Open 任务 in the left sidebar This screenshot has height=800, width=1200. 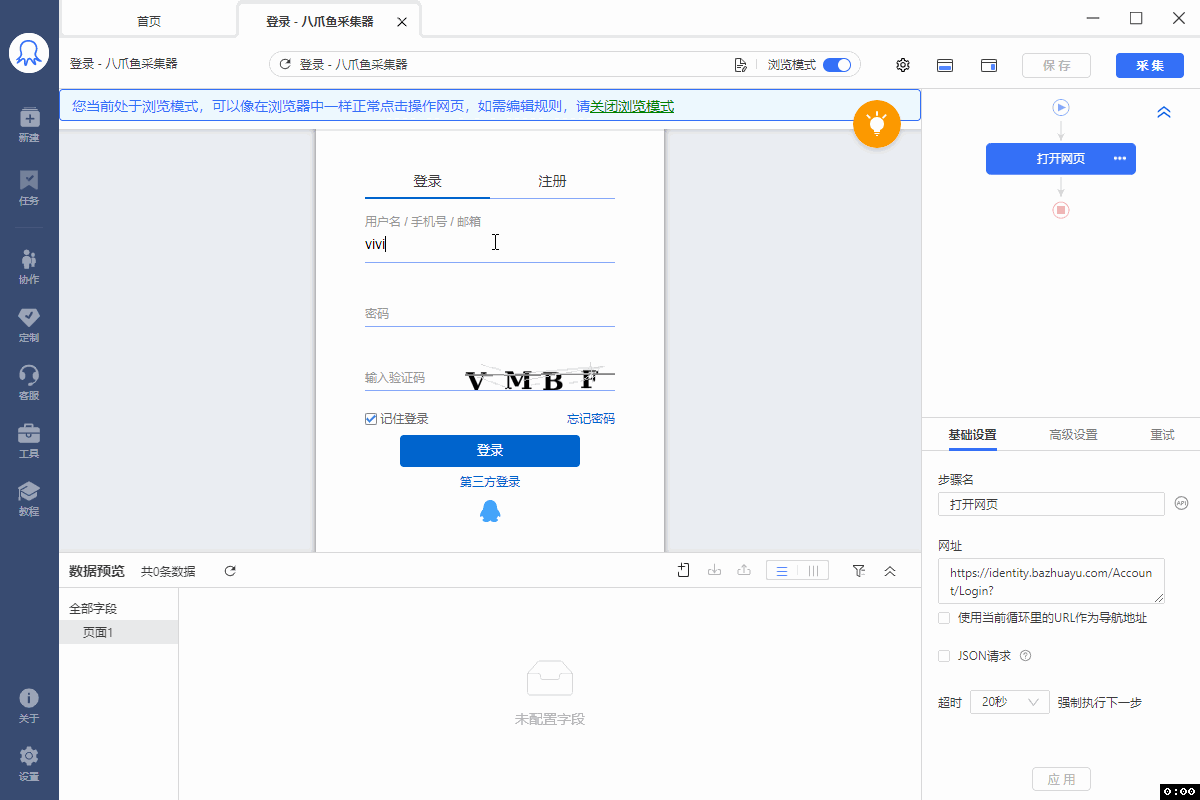coord(29,187)
